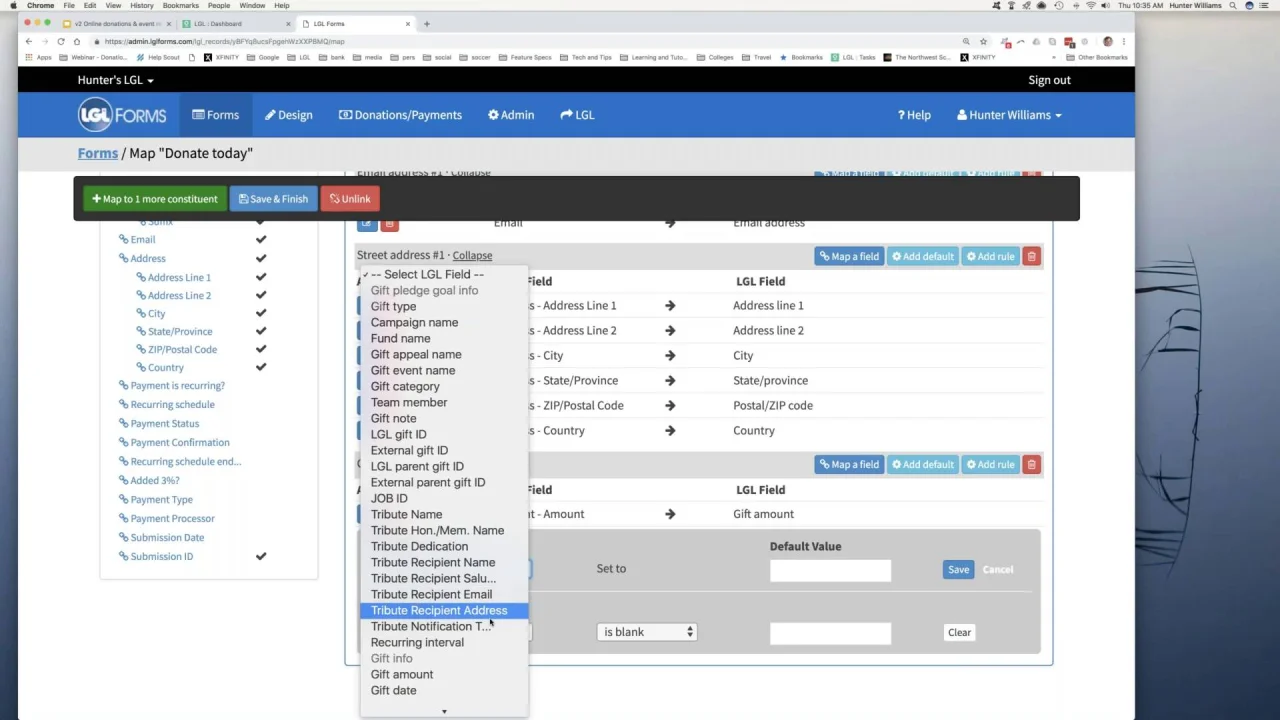Image resolution: width=1280 pixels, height=720 pixels.
Task: Click the Default Value input field
Action: [830, 569]
